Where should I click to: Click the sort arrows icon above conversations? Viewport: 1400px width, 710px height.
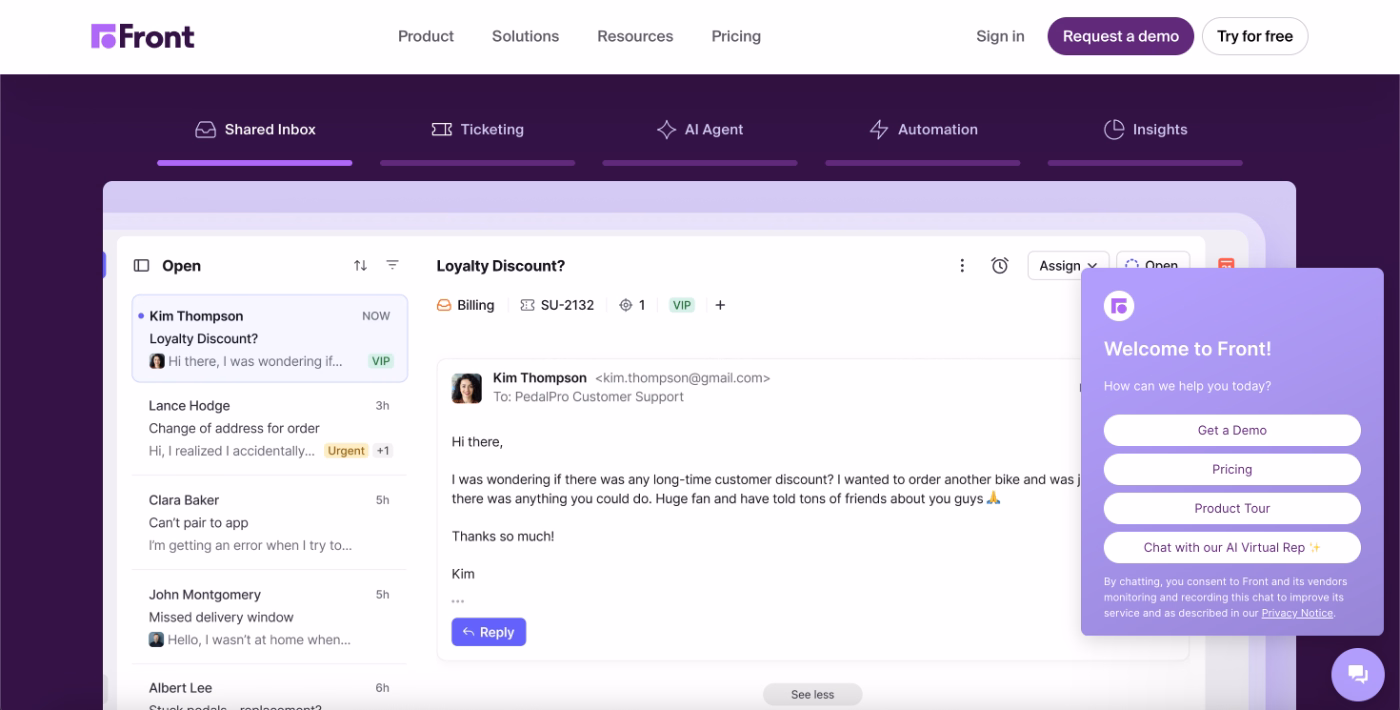[x=359, y=264]
